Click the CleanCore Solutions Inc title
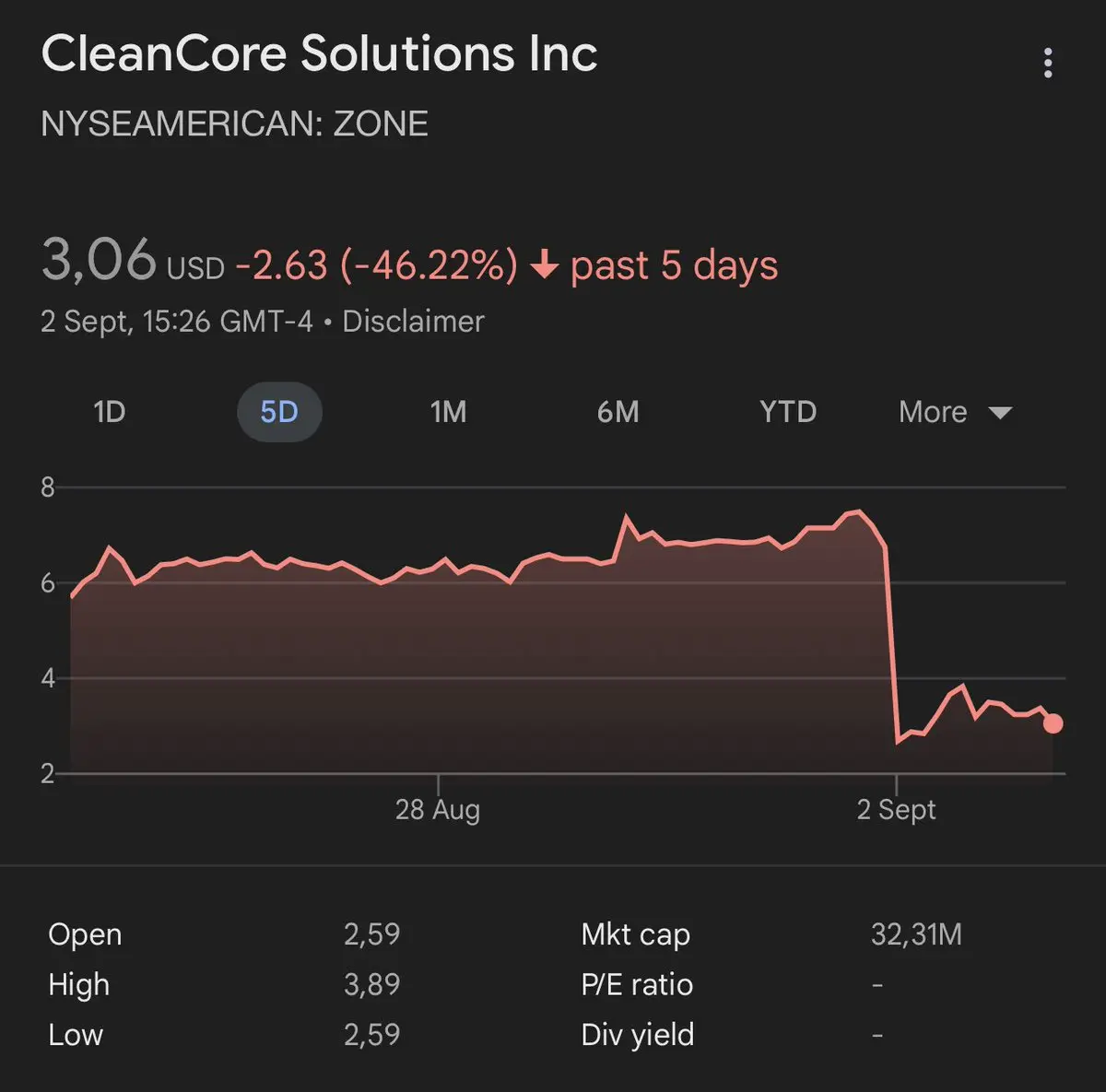Image resolution: width=1106 pixels, height=1092 pixels. pyautogui.click(x=319, y=53)
